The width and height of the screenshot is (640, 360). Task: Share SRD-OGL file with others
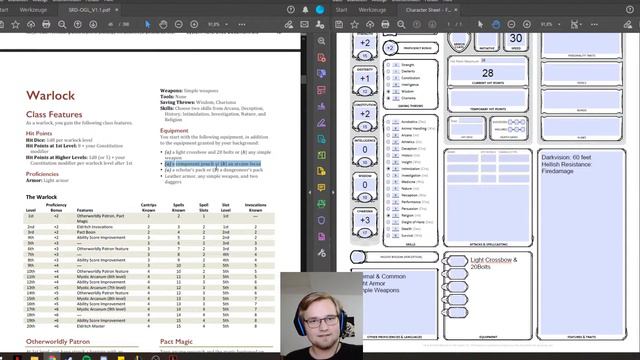[x=320, y=24]
